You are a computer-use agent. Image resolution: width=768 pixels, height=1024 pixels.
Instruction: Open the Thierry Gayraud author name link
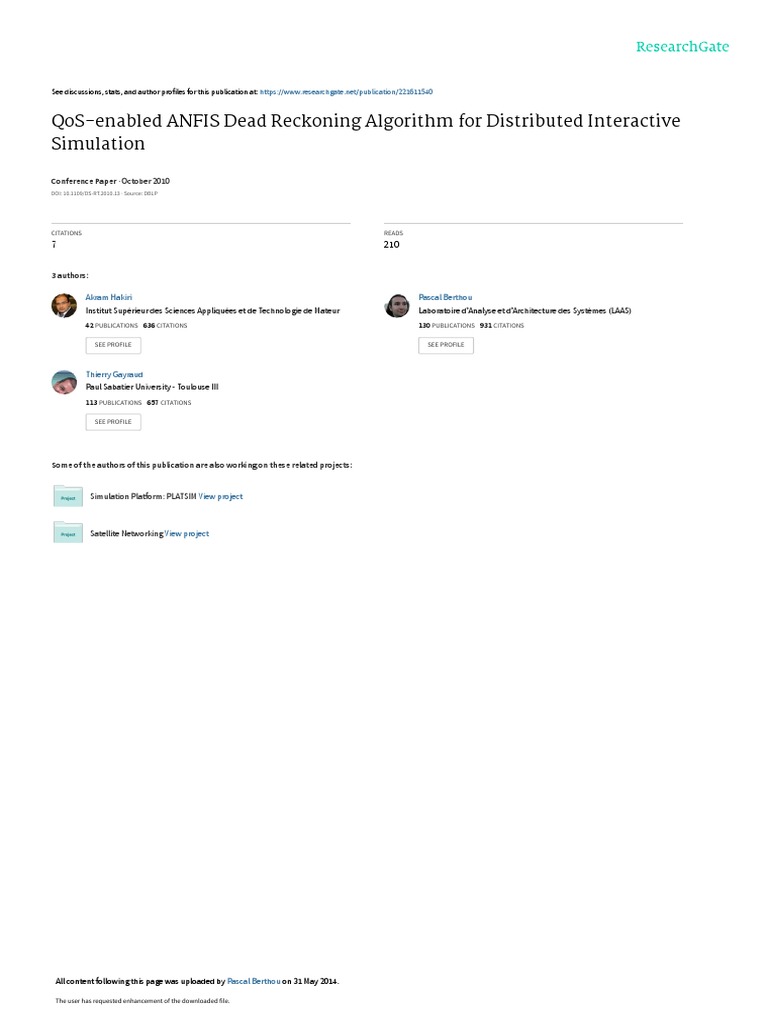(x=114, y=374)
